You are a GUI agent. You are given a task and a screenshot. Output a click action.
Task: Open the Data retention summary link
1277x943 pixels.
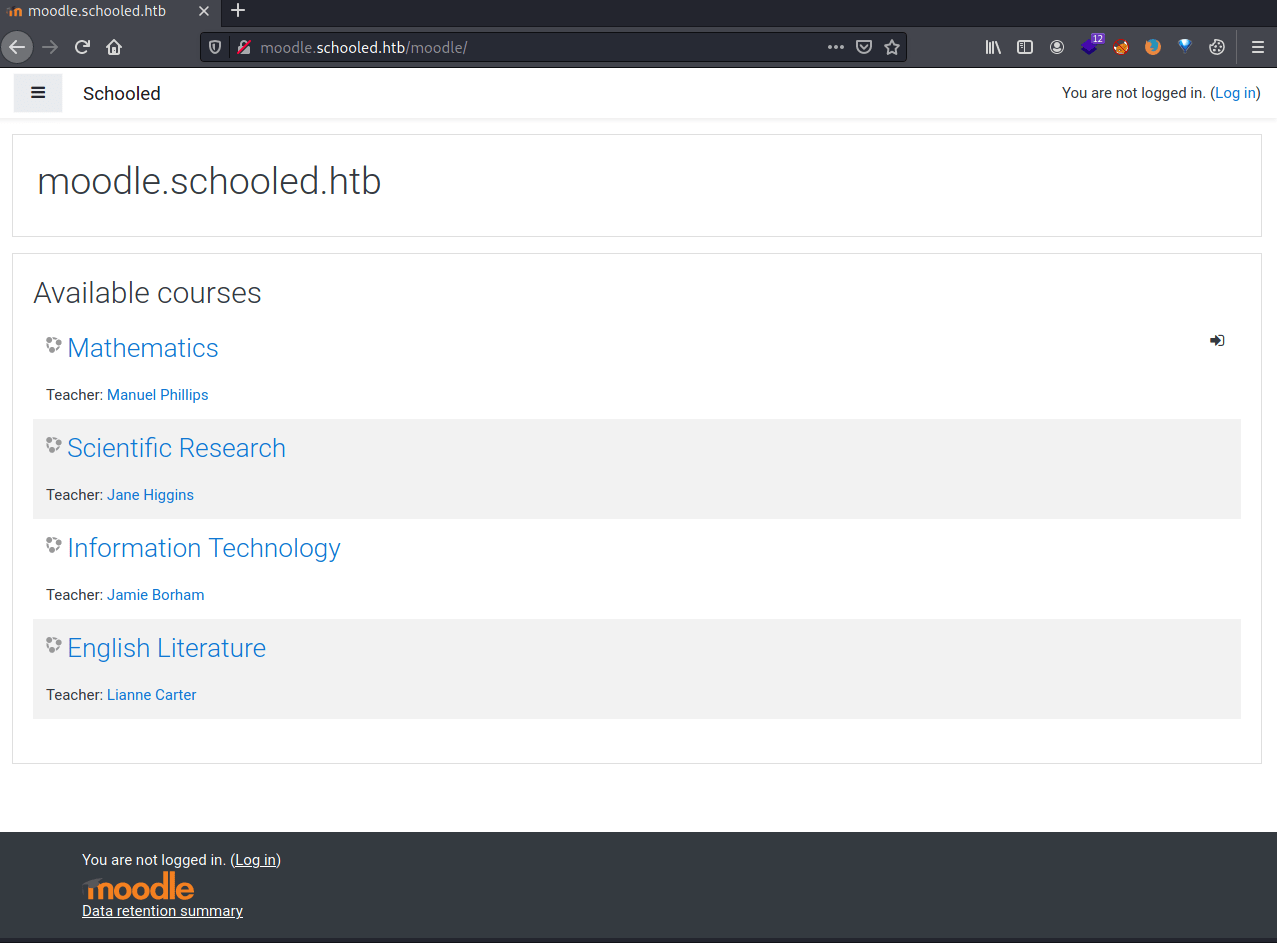coord(162,911)
